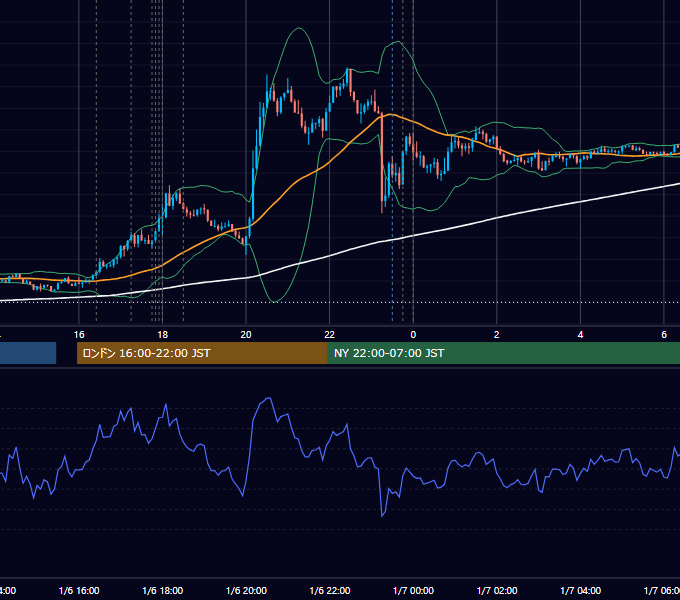Click the "20" hour label on the price chart axis
The height and width of the screenshot is (600, 680).
tap(246, 335)
